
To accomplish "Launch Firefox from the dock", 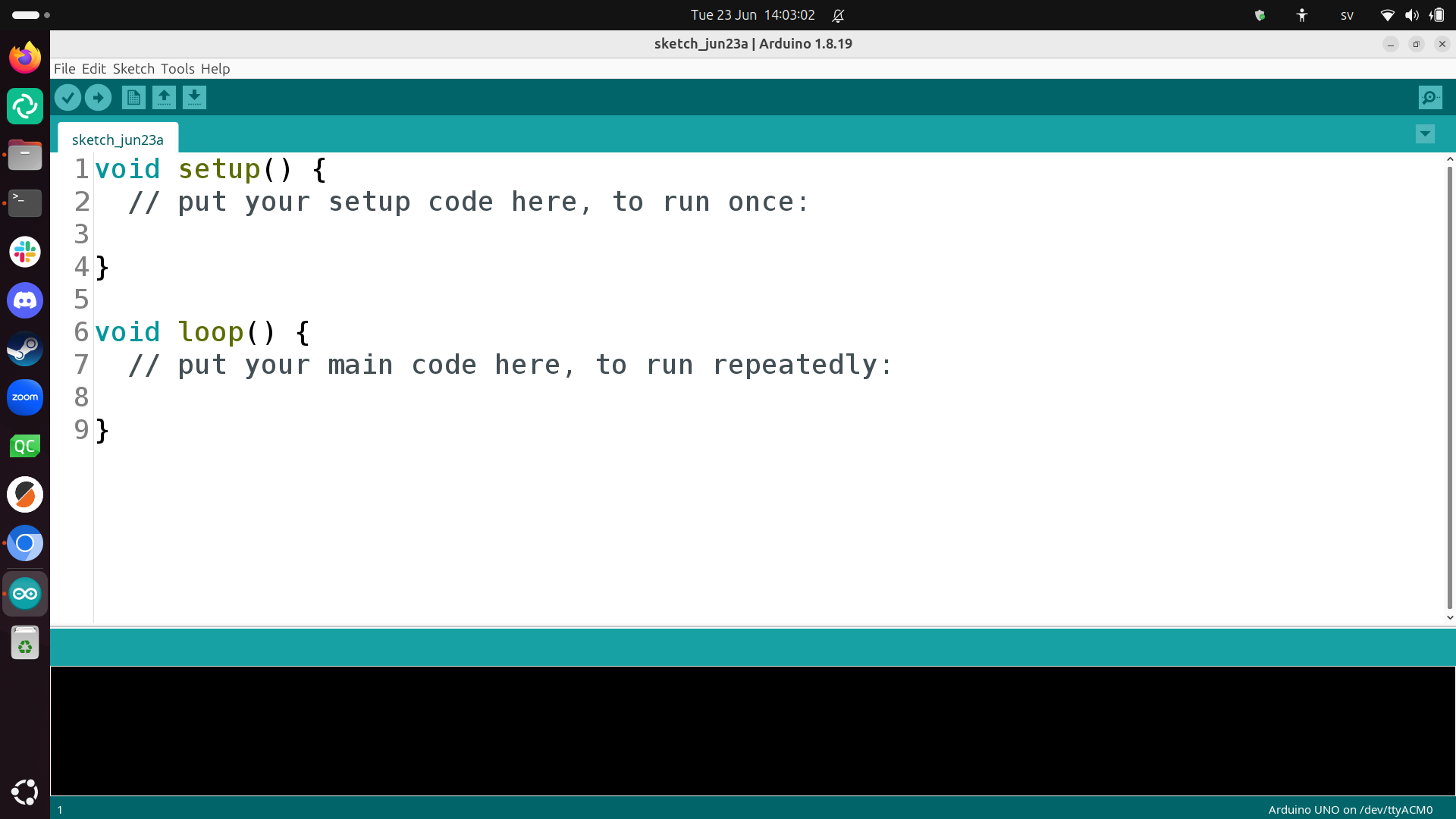I will (x=25, y=58).
